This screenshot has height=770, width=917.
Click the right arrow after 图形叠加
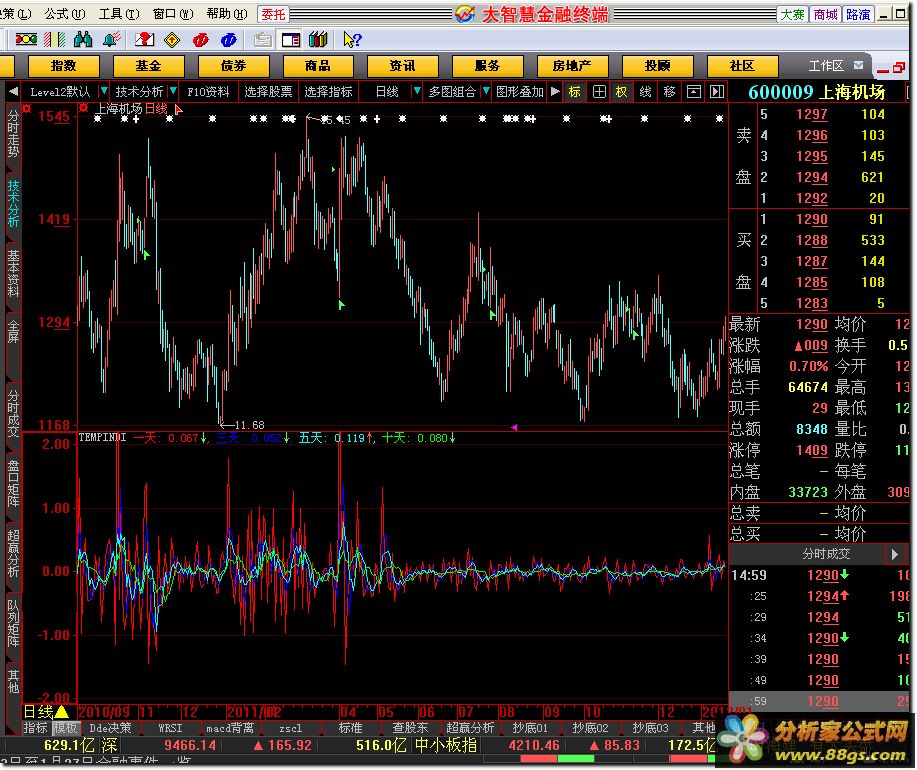(x=555, y=91)
